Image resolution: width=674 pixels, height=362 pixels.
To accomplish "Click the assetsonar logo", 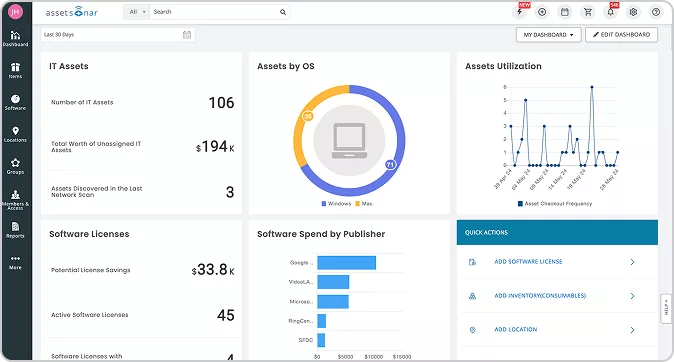I will click(x=71, y=12).
